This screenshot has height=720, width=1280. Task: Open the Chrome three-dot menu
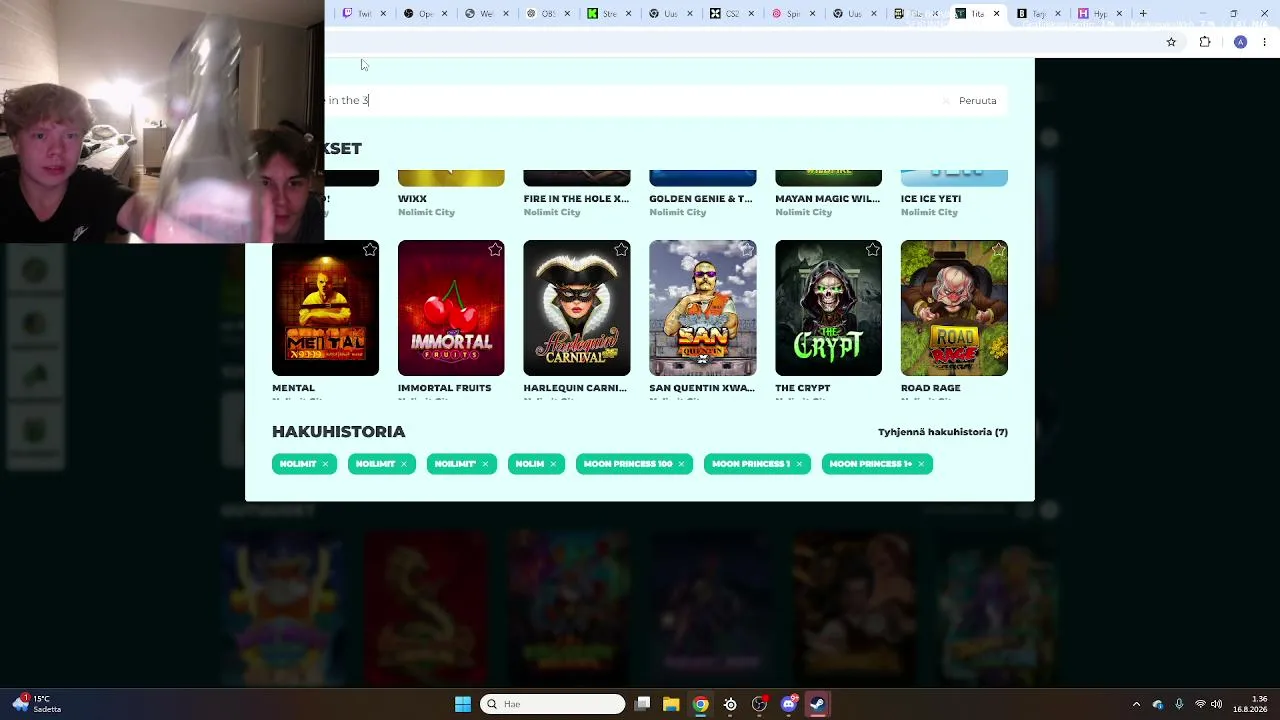(1265, 42)
